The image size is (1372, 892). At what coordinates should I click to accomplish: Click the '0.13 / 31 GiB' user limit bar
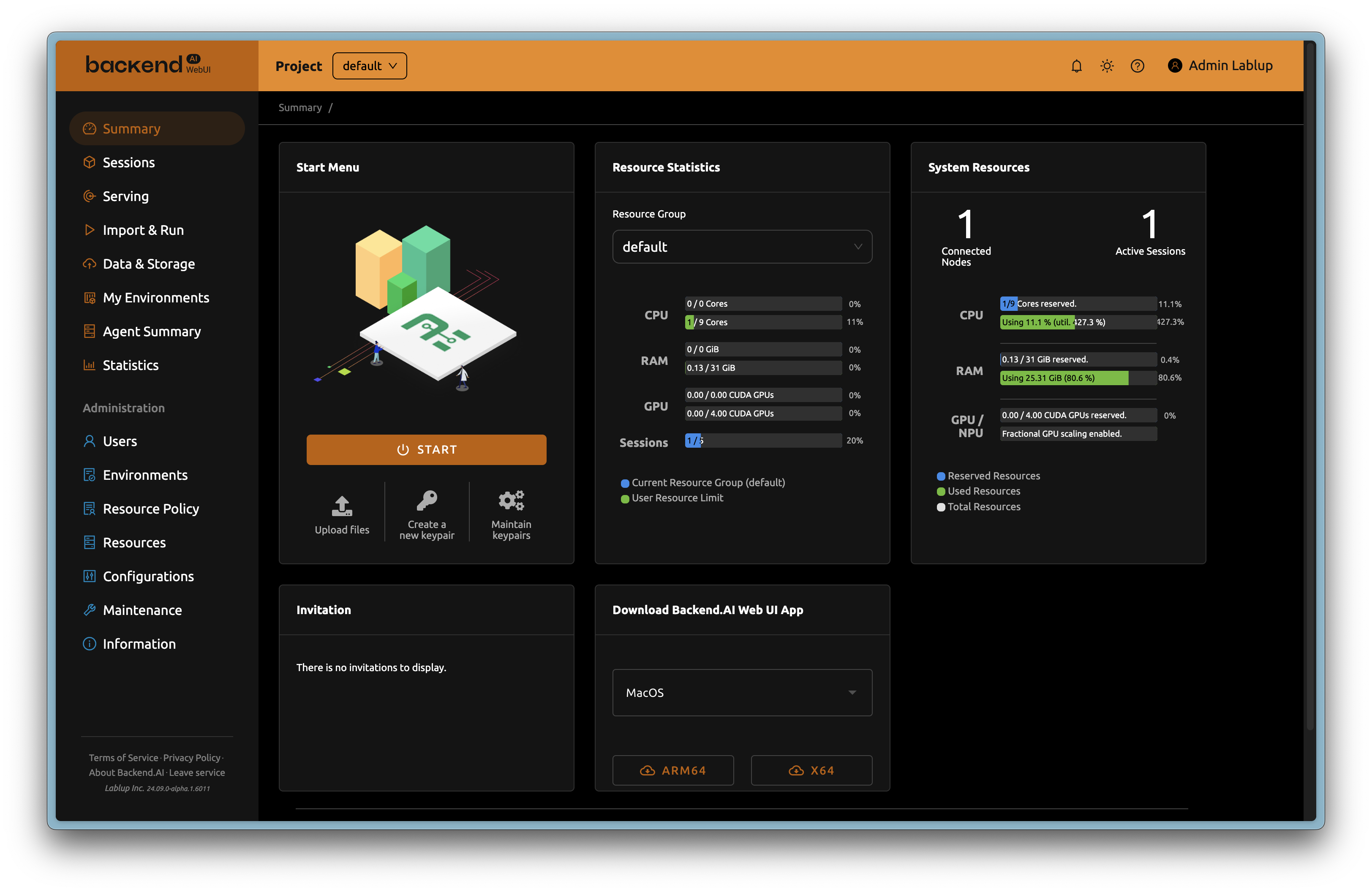coord(763,367)
